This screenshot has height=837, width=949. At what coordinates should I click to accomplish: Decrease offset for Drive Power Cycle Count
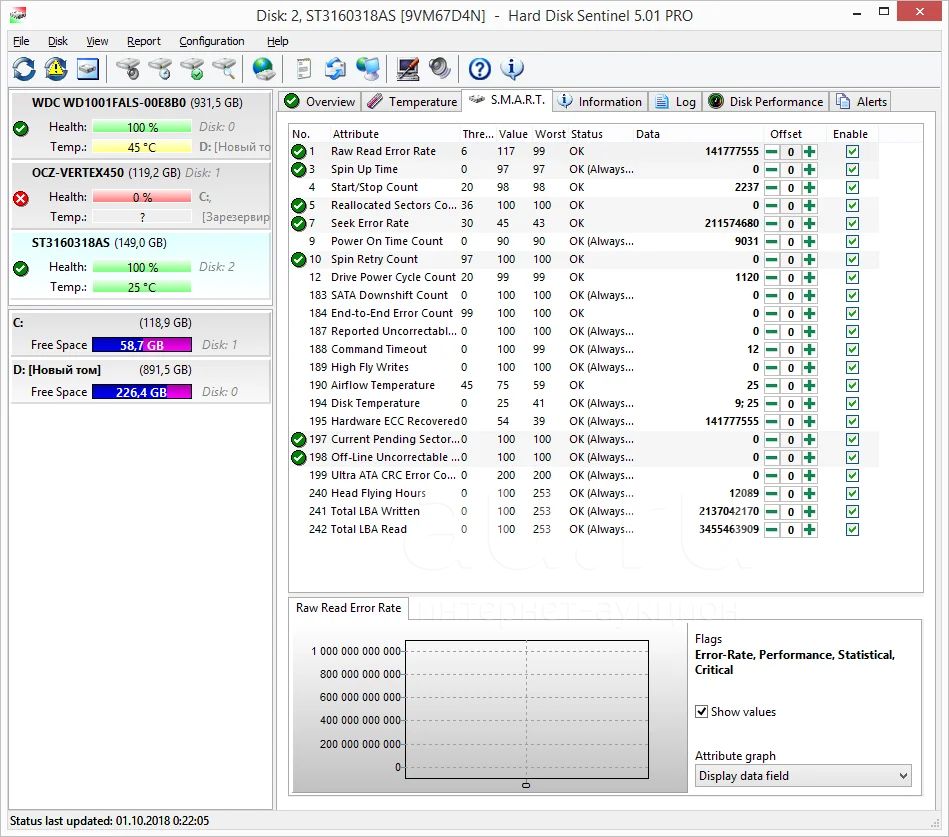point(772,278)
